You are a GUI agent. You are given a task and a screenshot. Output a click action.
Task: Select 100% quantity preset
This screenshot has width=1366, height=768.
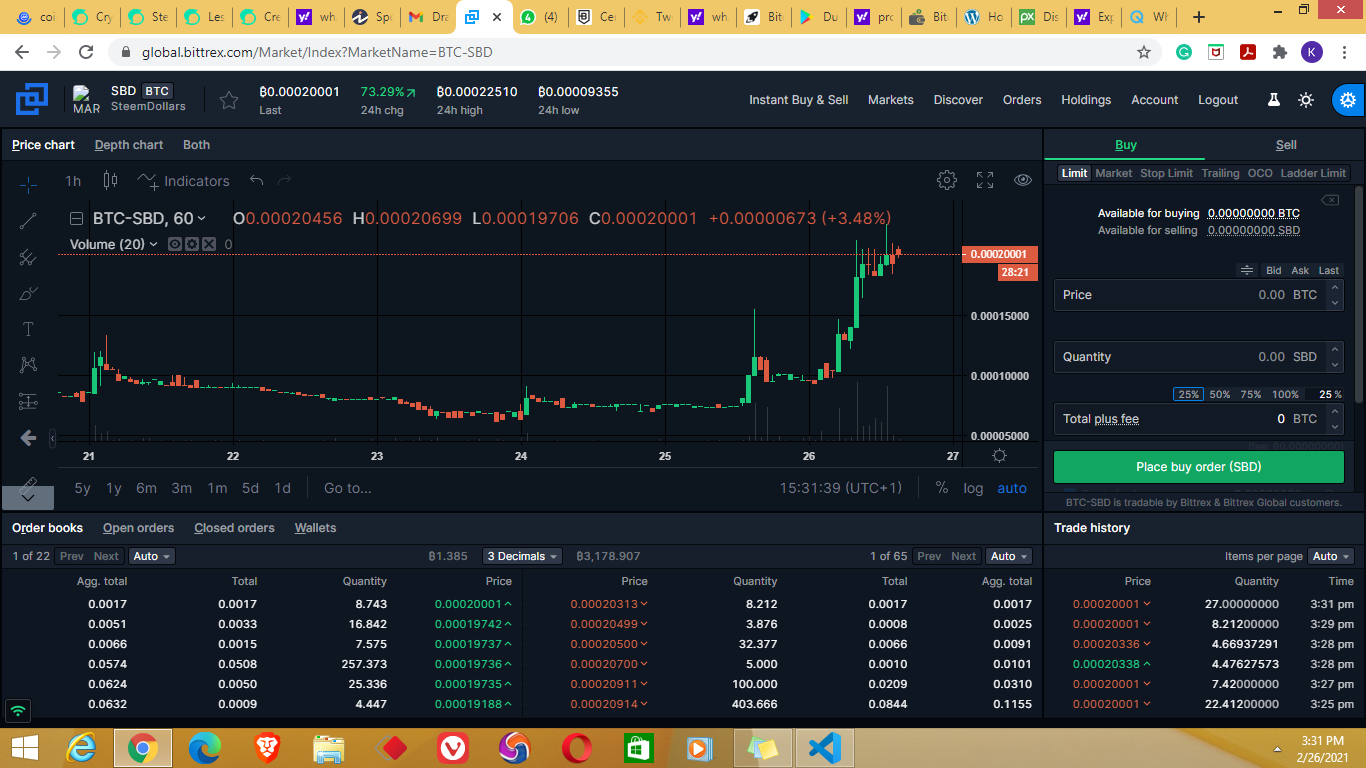1285,394
